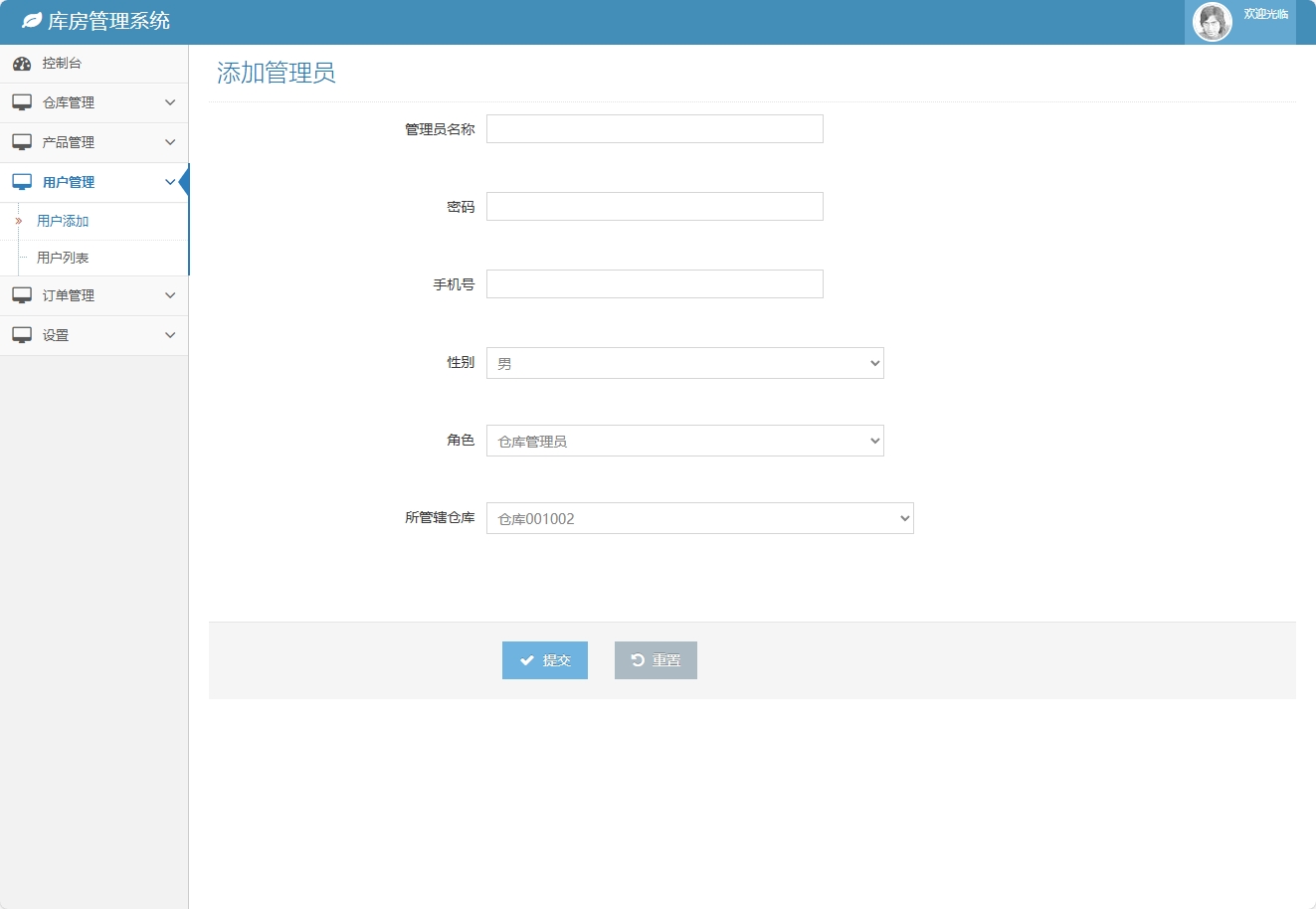Click the reset arrow icon on 重置 button

click(638, 659)
